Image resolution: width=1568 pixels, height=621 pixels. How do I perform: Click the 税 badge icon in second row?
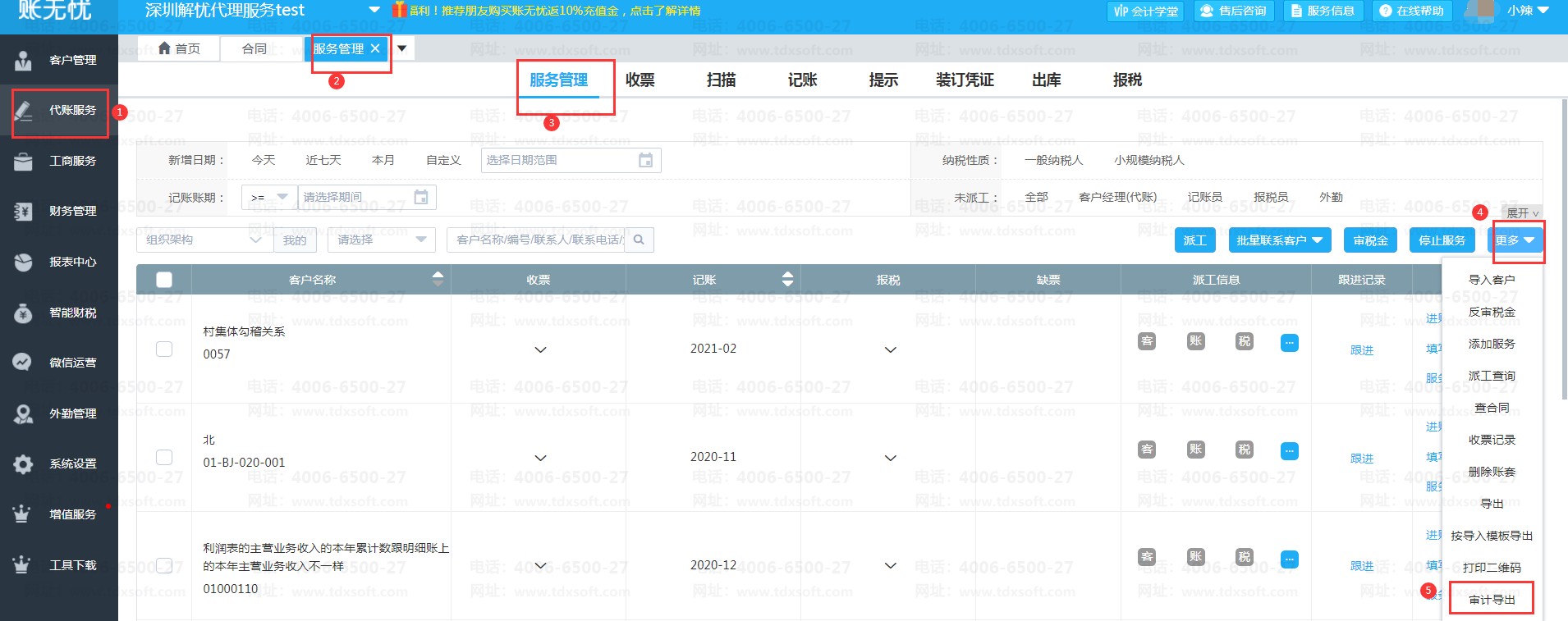(x=1245, y=450)
